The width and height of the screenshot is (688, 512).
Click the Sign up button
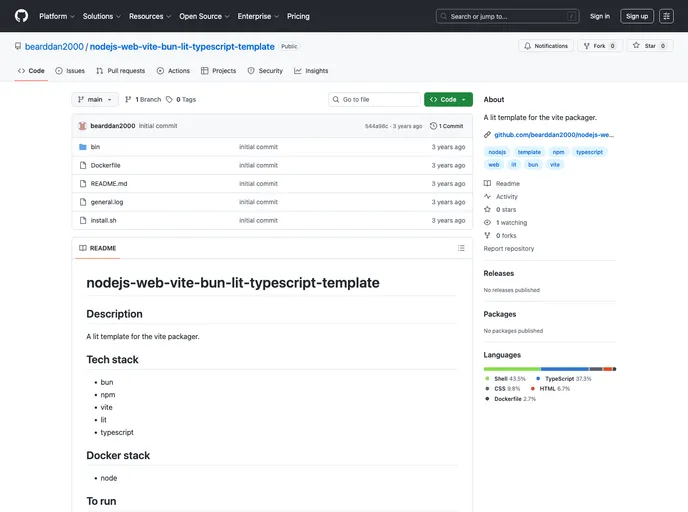pos(636,16)
